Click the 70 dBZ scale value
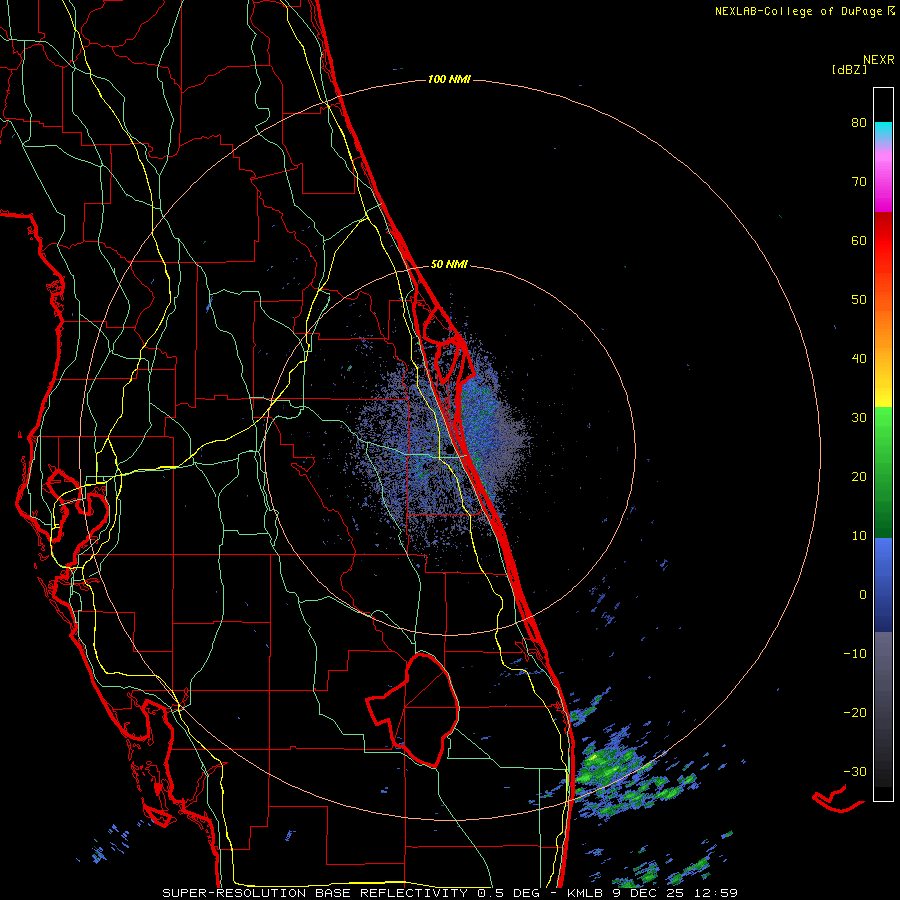 859,182
